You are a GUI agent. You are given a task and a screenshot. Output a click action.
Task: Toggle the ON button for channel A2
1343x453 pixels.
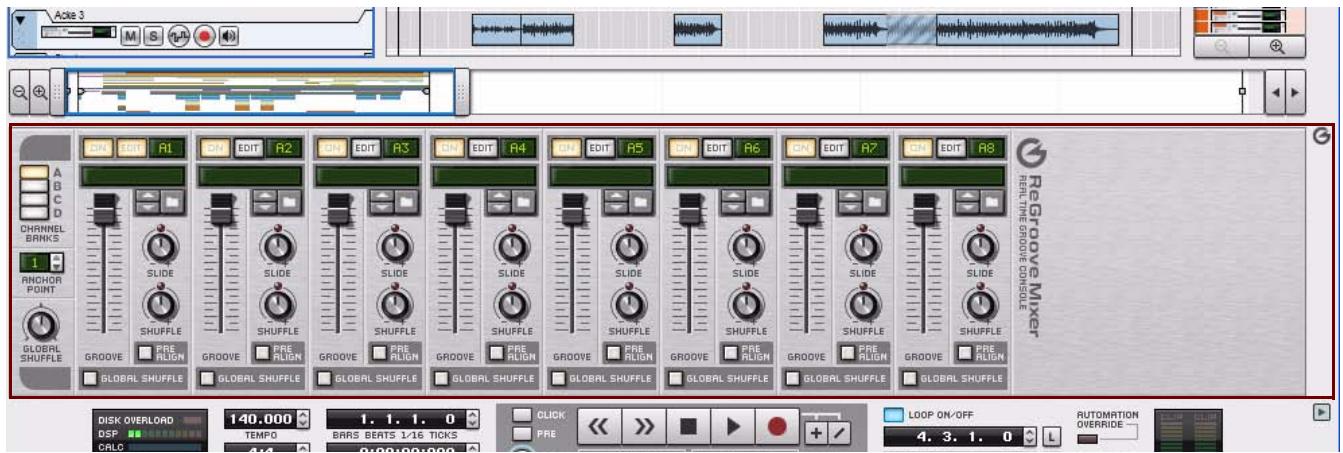pyautogui.click(x=213, y=147)
